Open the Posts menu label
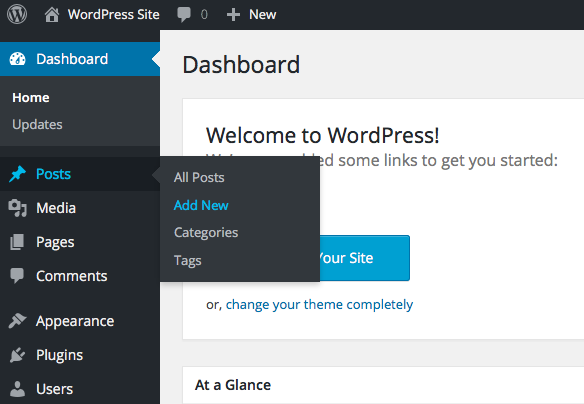The height and width of the screenshot is (404, 584). tap(53, 174)
